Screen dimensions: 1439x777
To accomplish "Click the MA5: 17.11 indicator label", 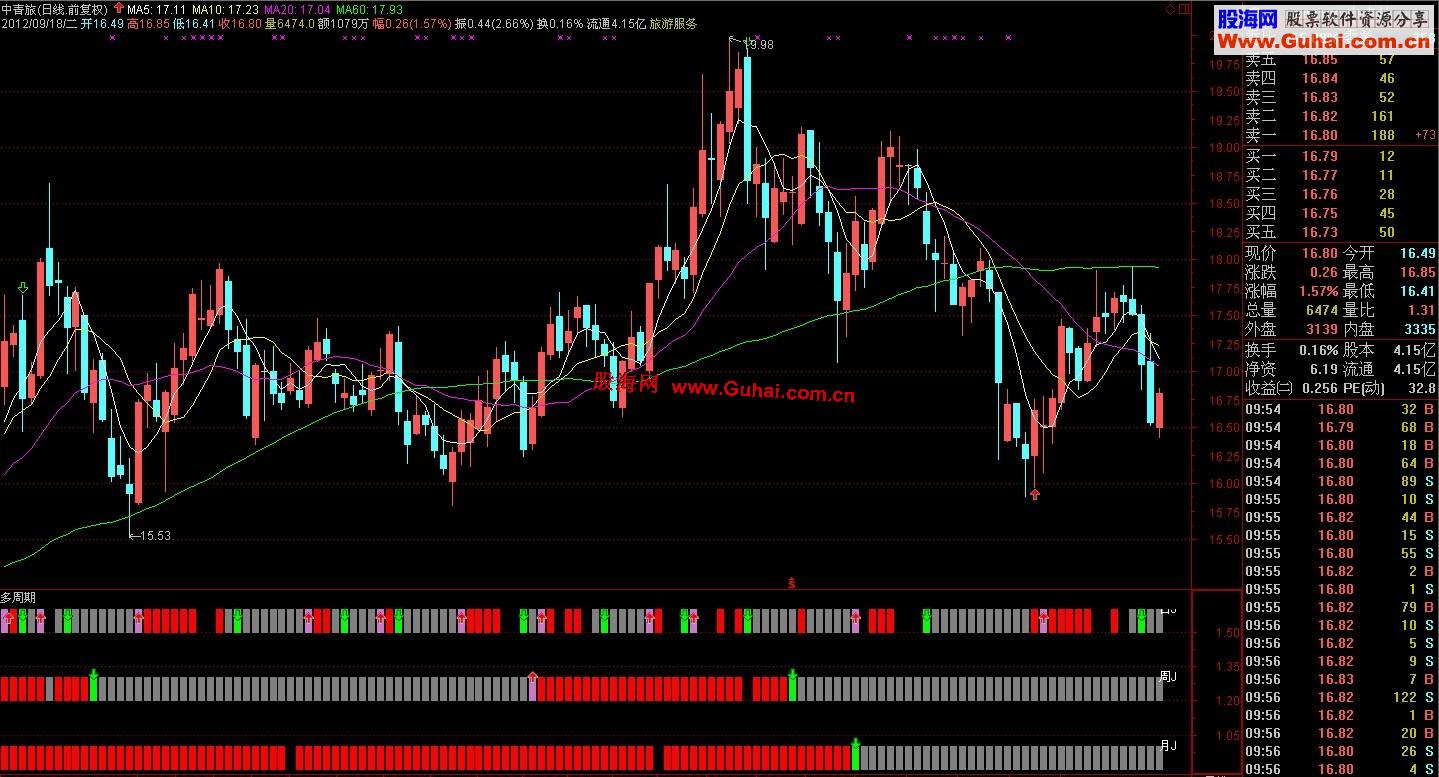I will [158, 9].
